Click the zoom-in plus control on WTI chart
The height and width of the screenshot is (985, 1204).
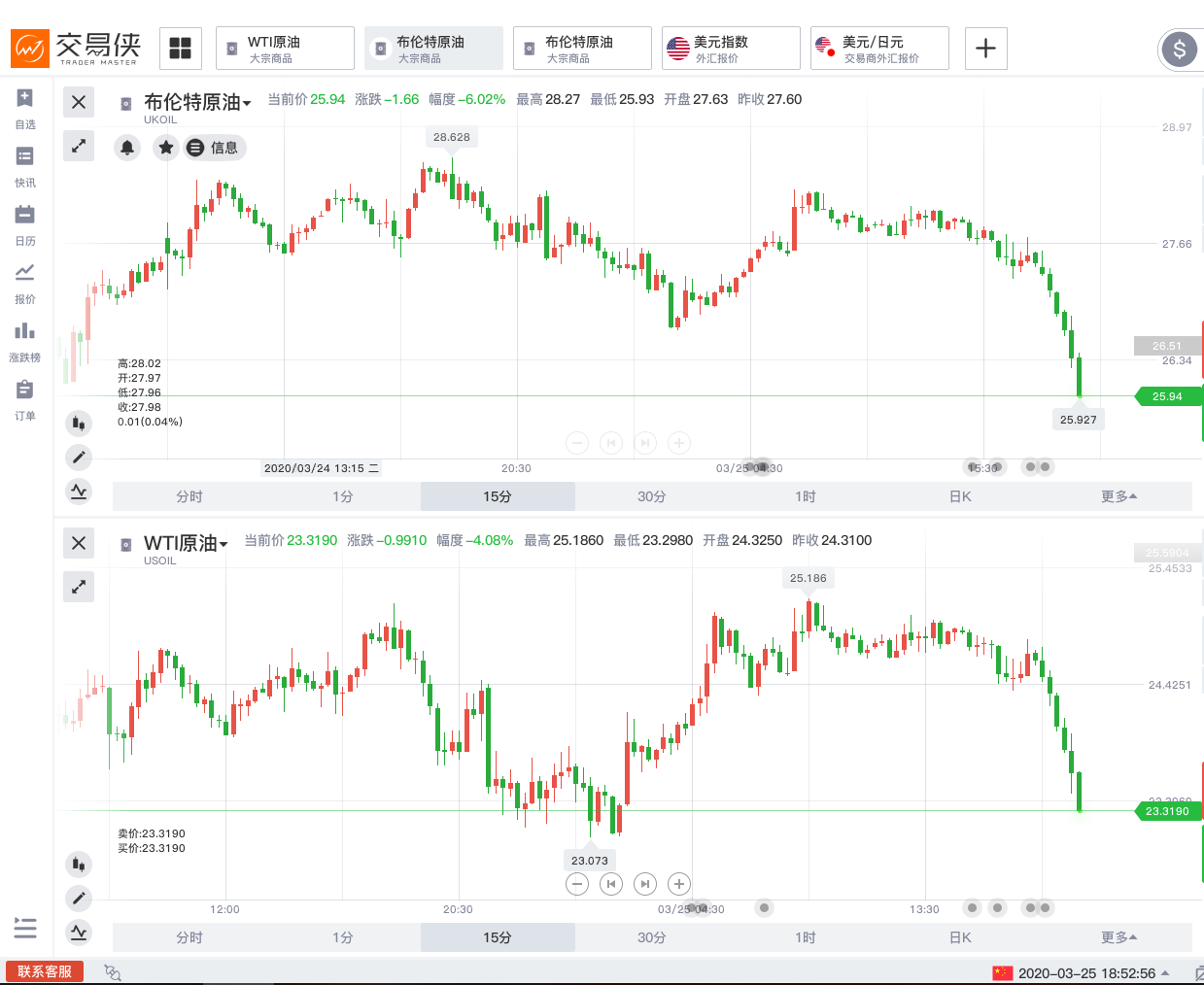coord(679,884)
